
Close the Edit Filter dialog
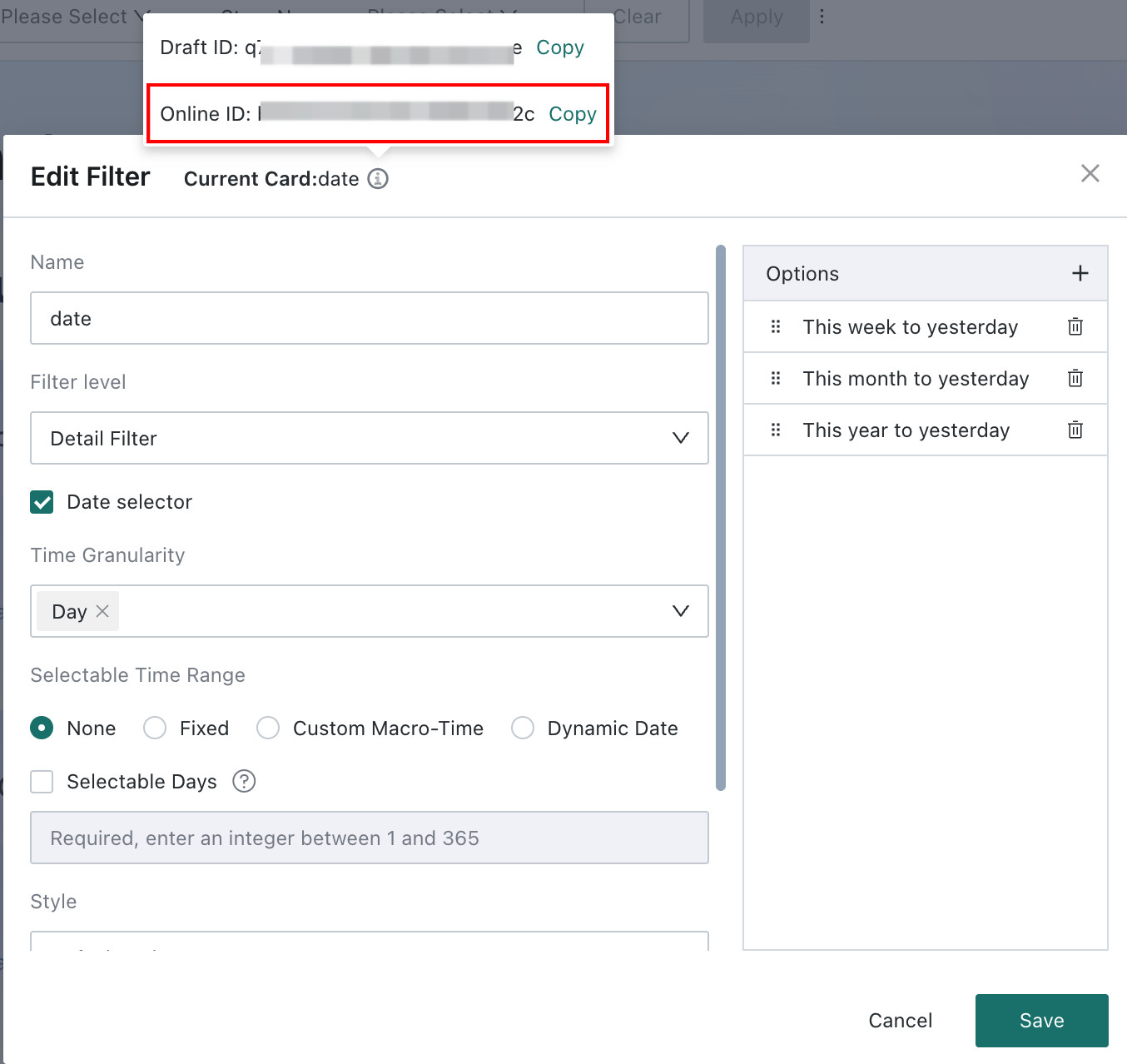(1090, 173)
